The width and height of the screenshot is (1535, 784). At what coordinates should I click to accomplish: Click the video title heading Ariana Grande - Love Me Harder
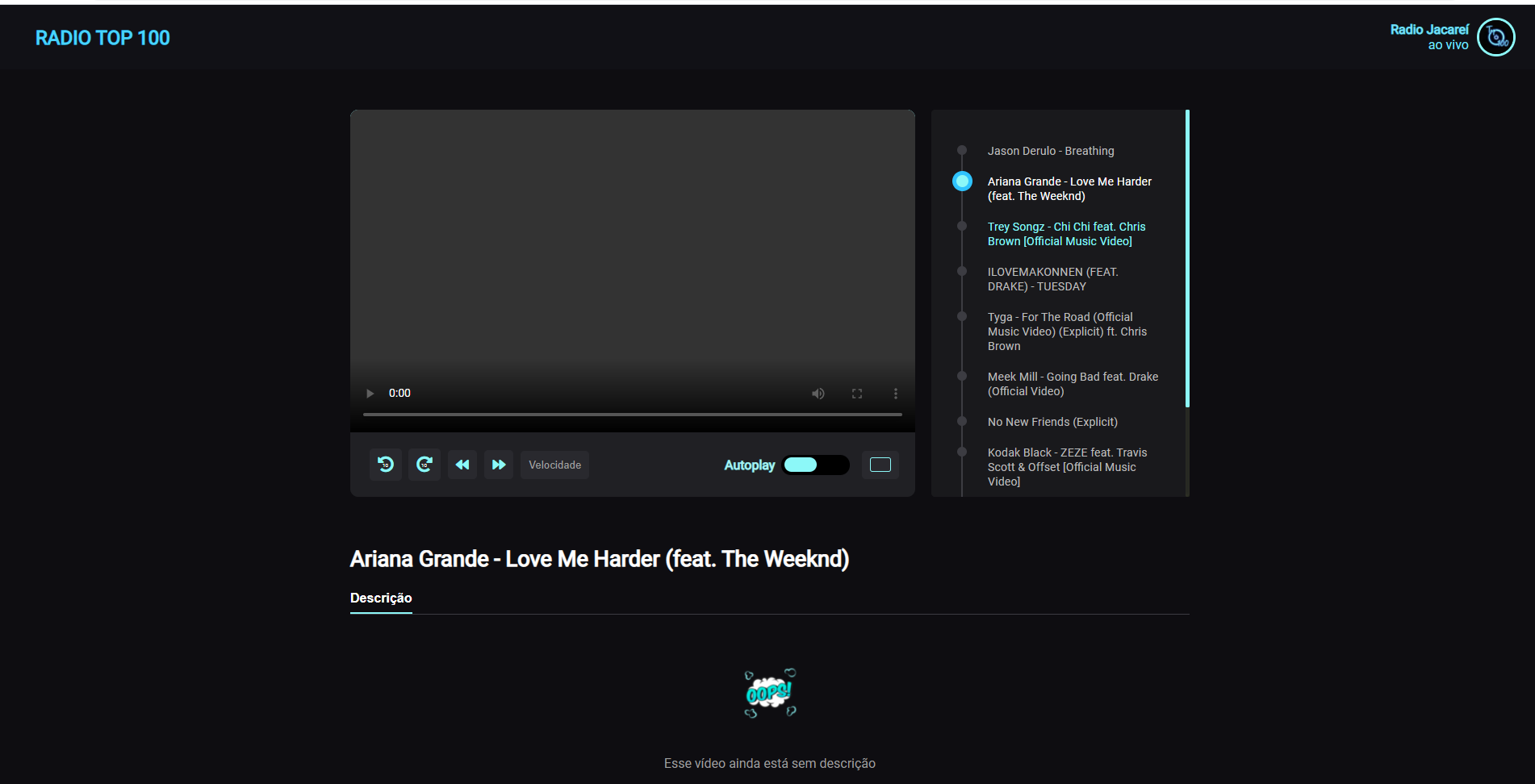(600, 559)
